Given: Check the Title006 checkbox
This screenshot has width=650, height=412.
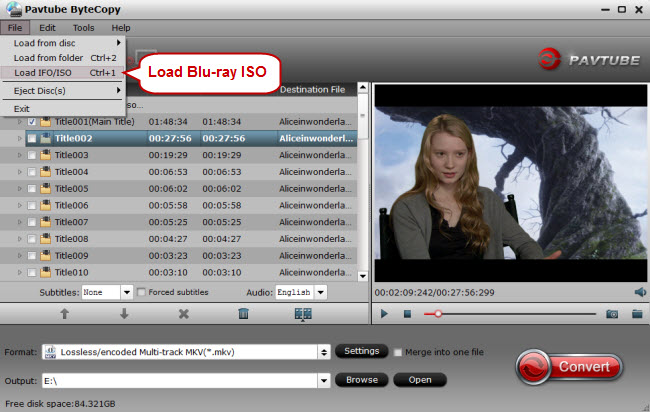Looking at the screenshot, I should pos(32,206).
